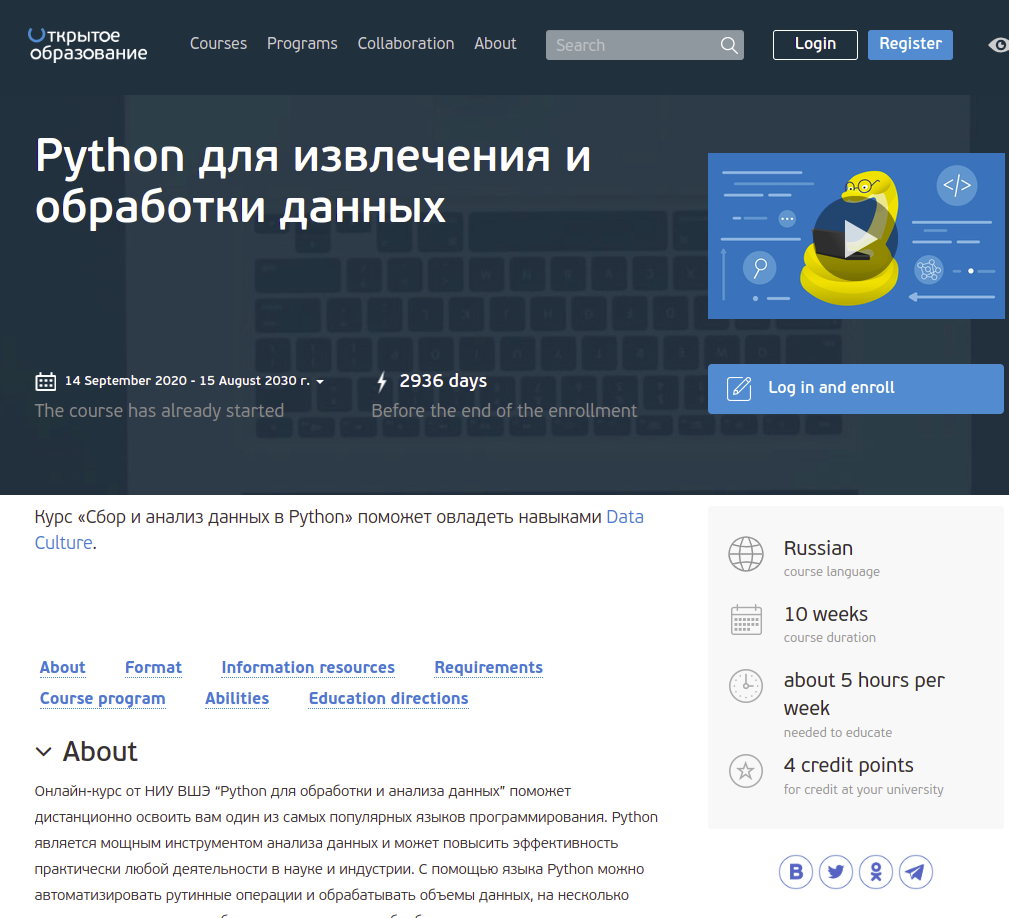1009x918 pixels.
Task: Jump to the Format section
Action: pos(153,668)
